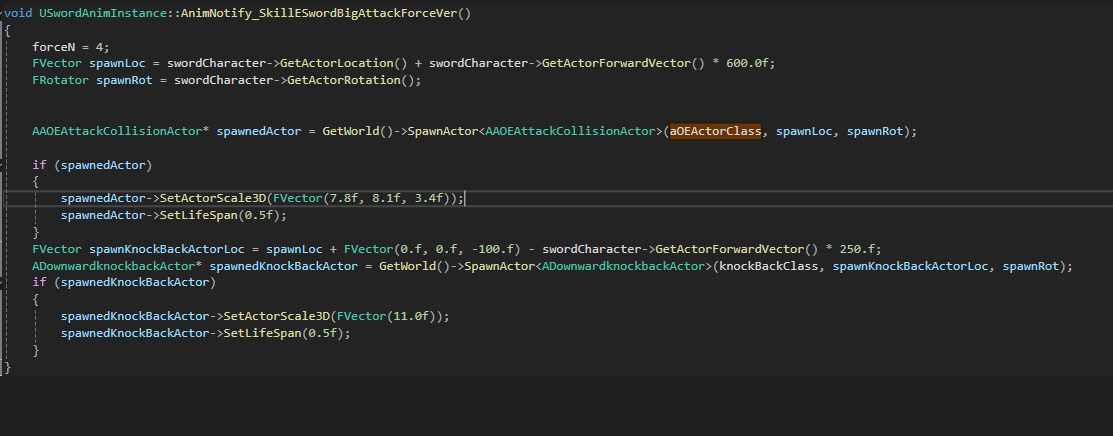Click spawnedActor in its declaration line
1113x436 pixels.
point(258,131)
